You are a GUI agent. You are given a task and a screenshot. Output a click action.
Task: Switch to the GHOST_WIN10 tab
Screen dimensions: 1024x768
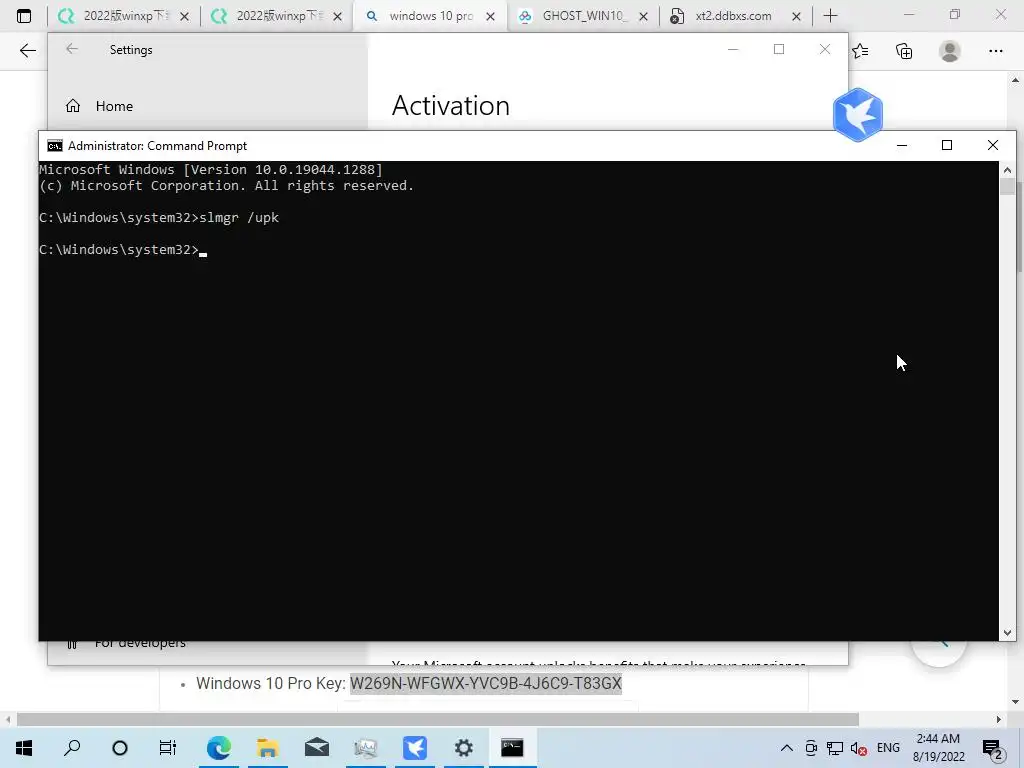click(583, 16)
